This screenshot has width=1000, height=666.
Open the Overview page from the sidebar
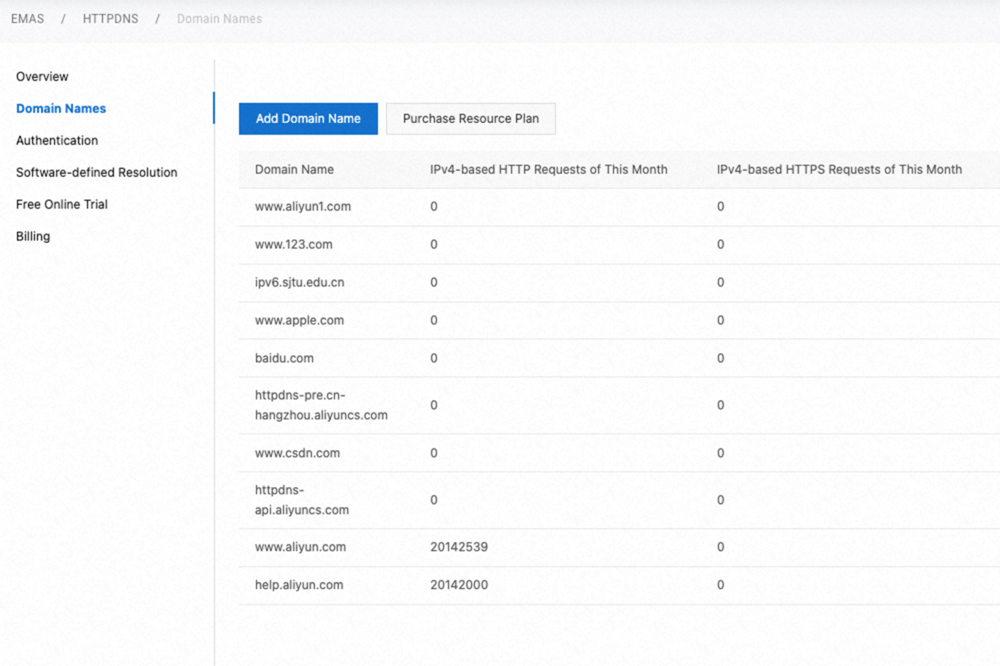click(42, 76)
